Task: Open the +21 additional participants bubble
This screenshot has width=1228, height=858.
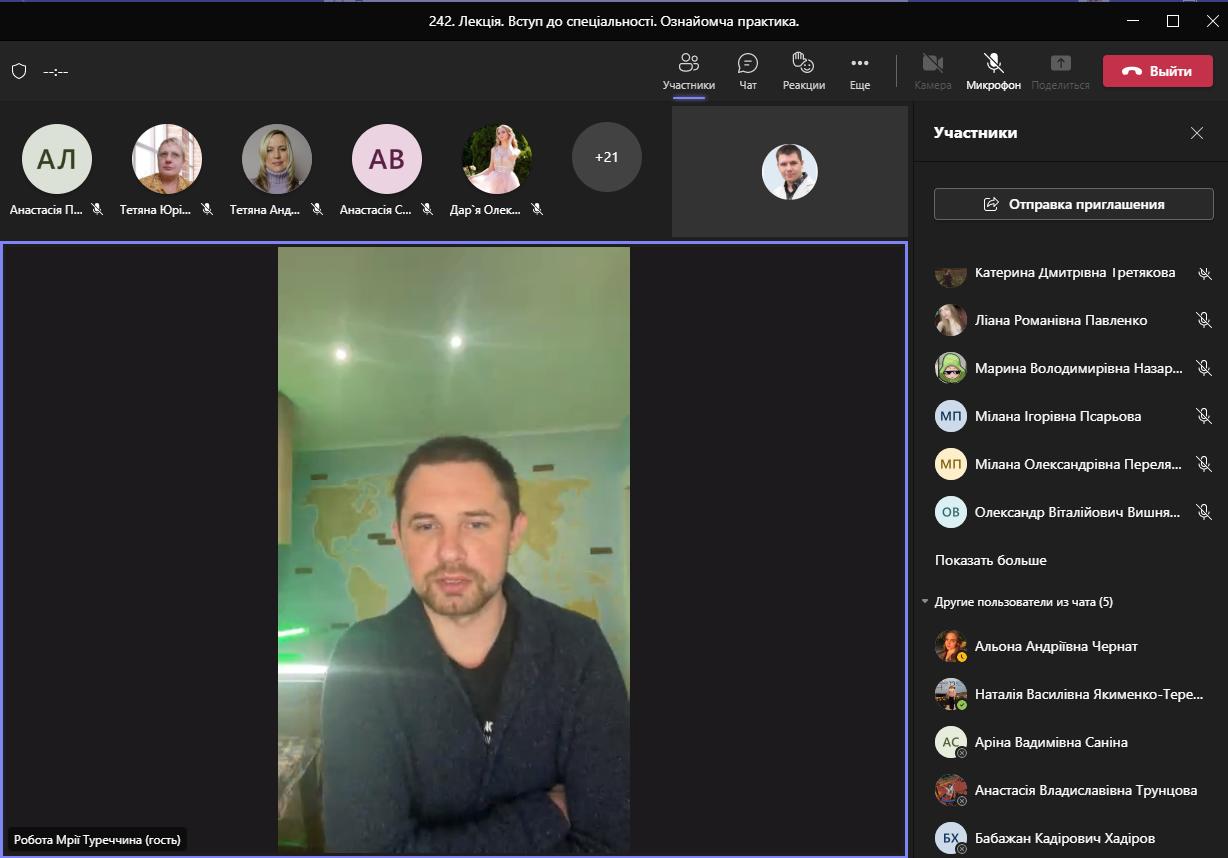Action: coord(606,157)
